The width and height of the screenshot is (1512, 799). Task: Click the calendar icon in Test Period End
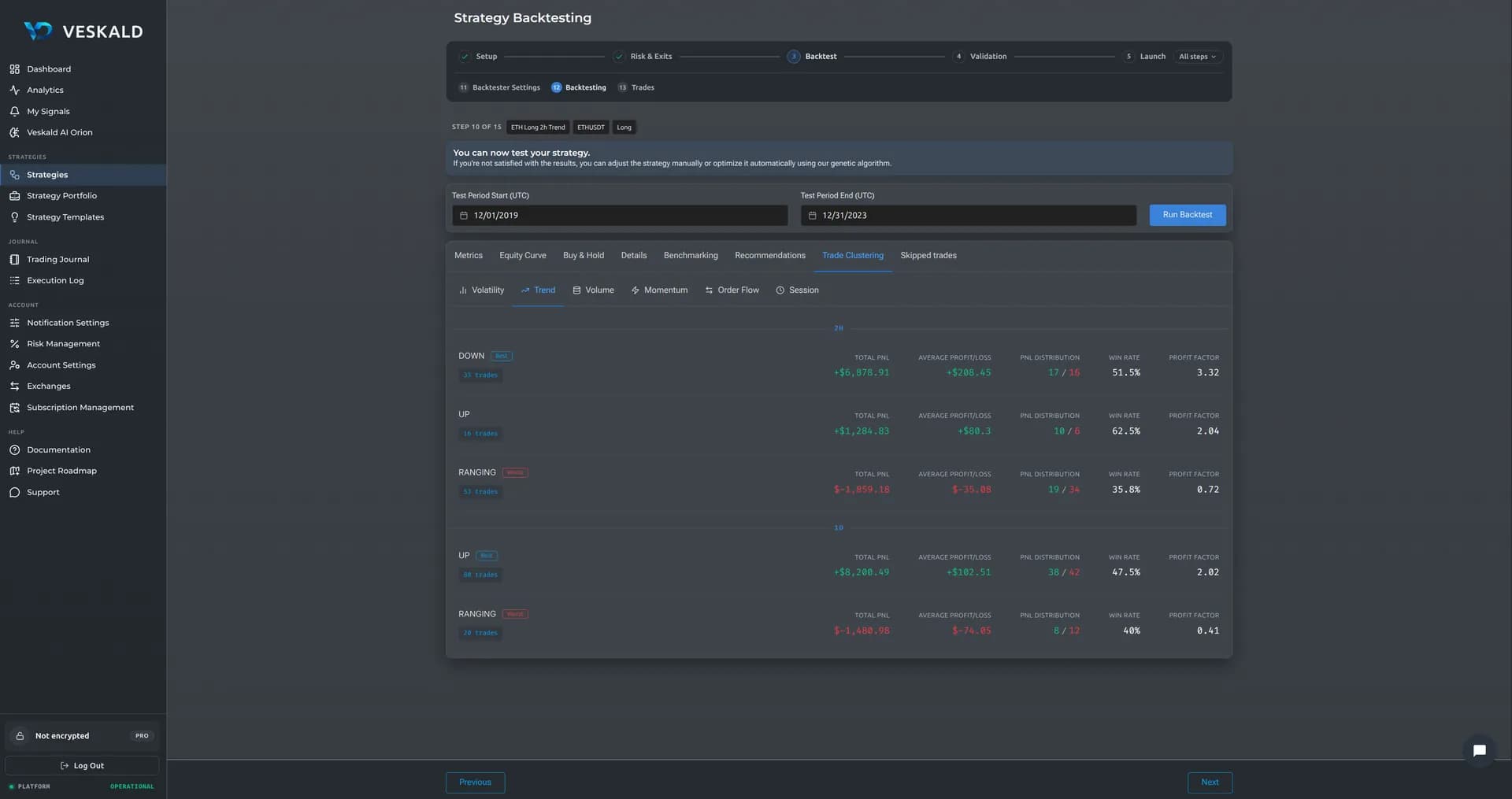[x=812, y=216]
